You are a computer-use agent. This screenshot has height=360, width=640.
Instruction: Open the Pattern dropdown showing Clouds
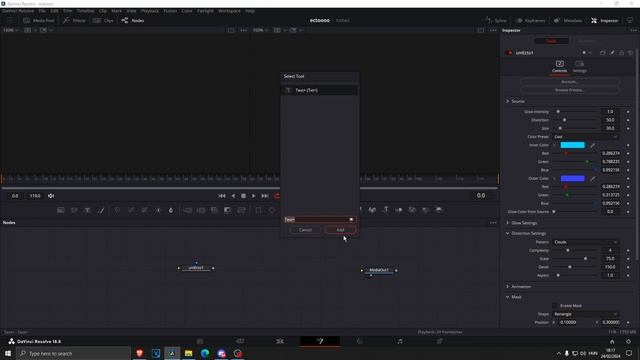point(585,242)
